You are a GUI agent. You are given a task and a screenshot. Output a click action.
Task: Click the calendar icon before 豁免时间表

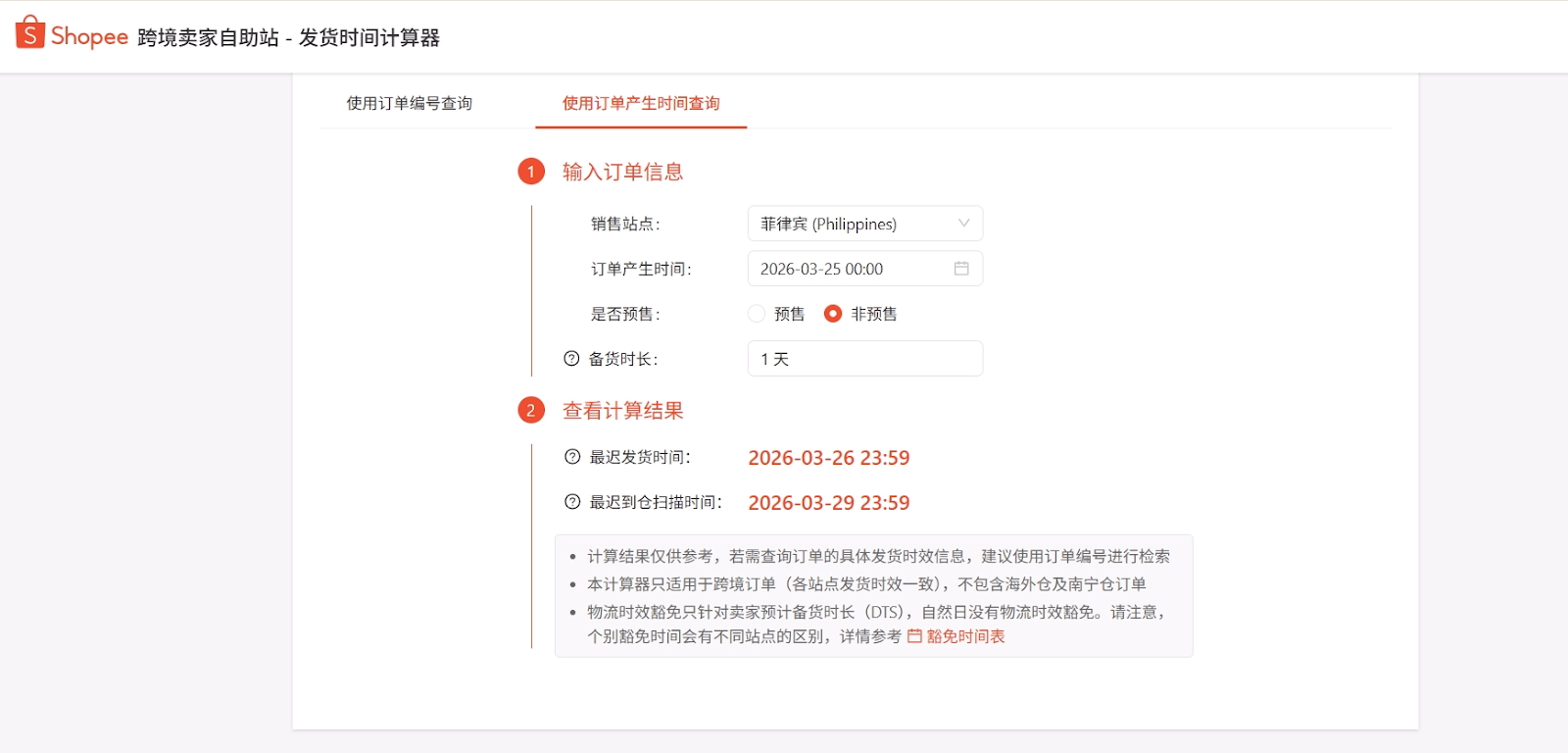pos(914,636)
